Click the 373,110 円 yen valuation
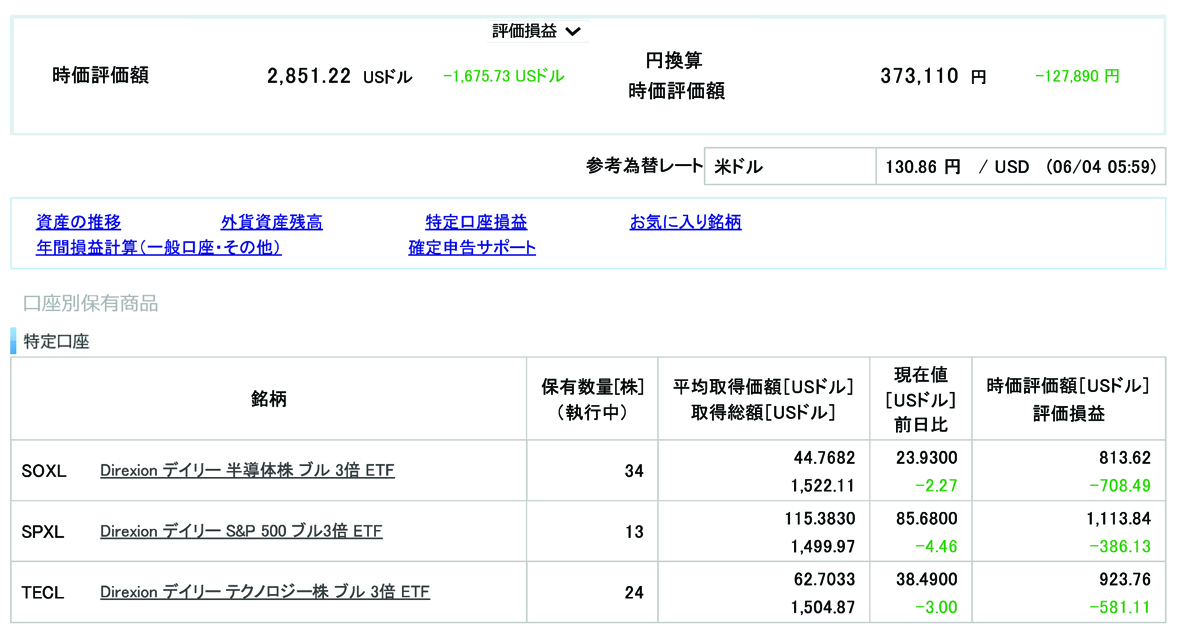The height and width of the screenshot is (632, 1181). 933,76
